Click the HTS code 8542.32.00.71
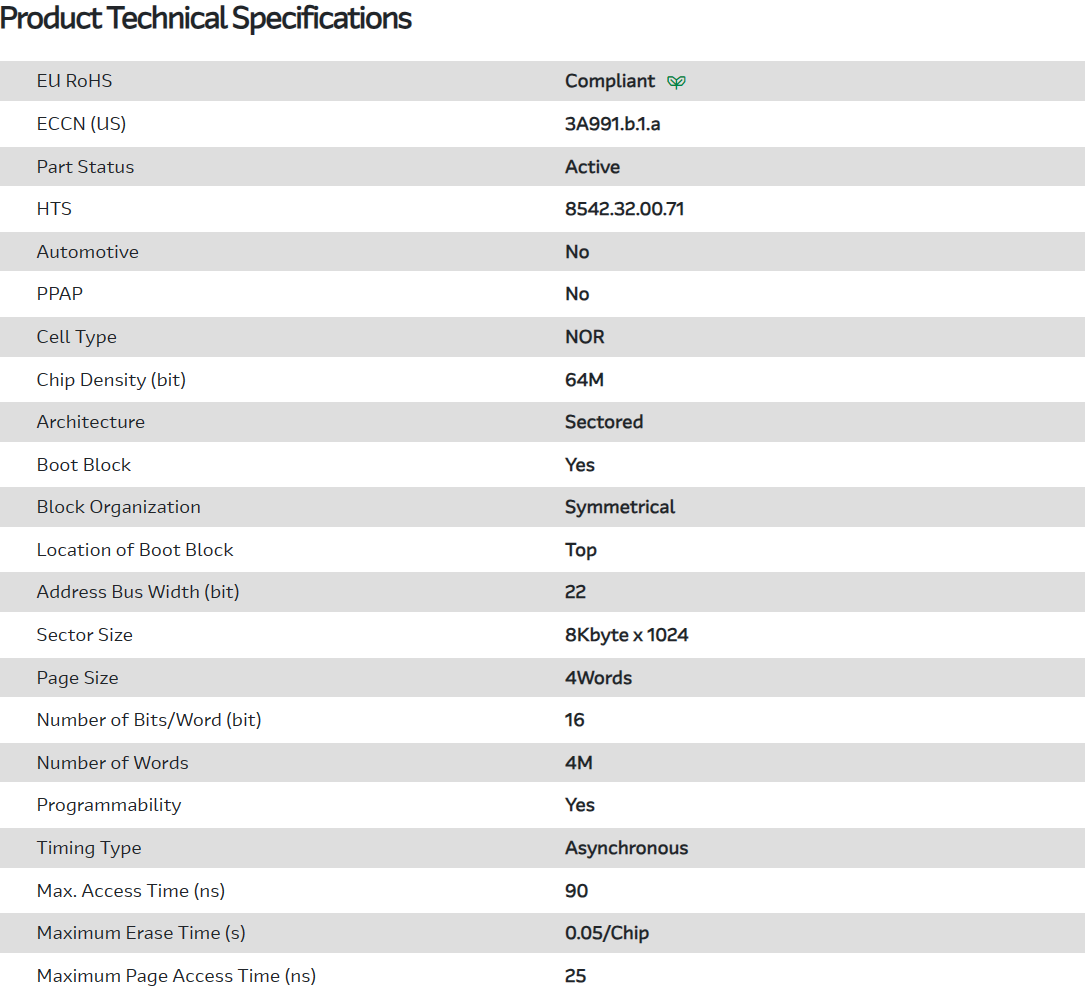This screenshot has width=1085, height=994. tap(624, 209)
